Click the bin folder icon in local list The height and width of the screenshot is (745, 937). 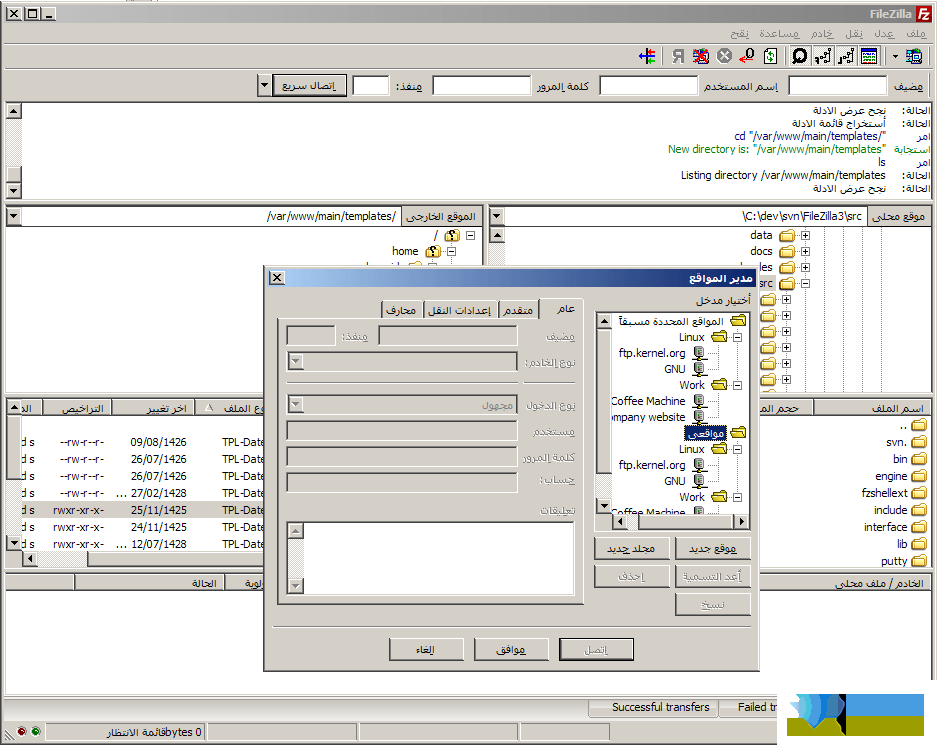point(919,459)
